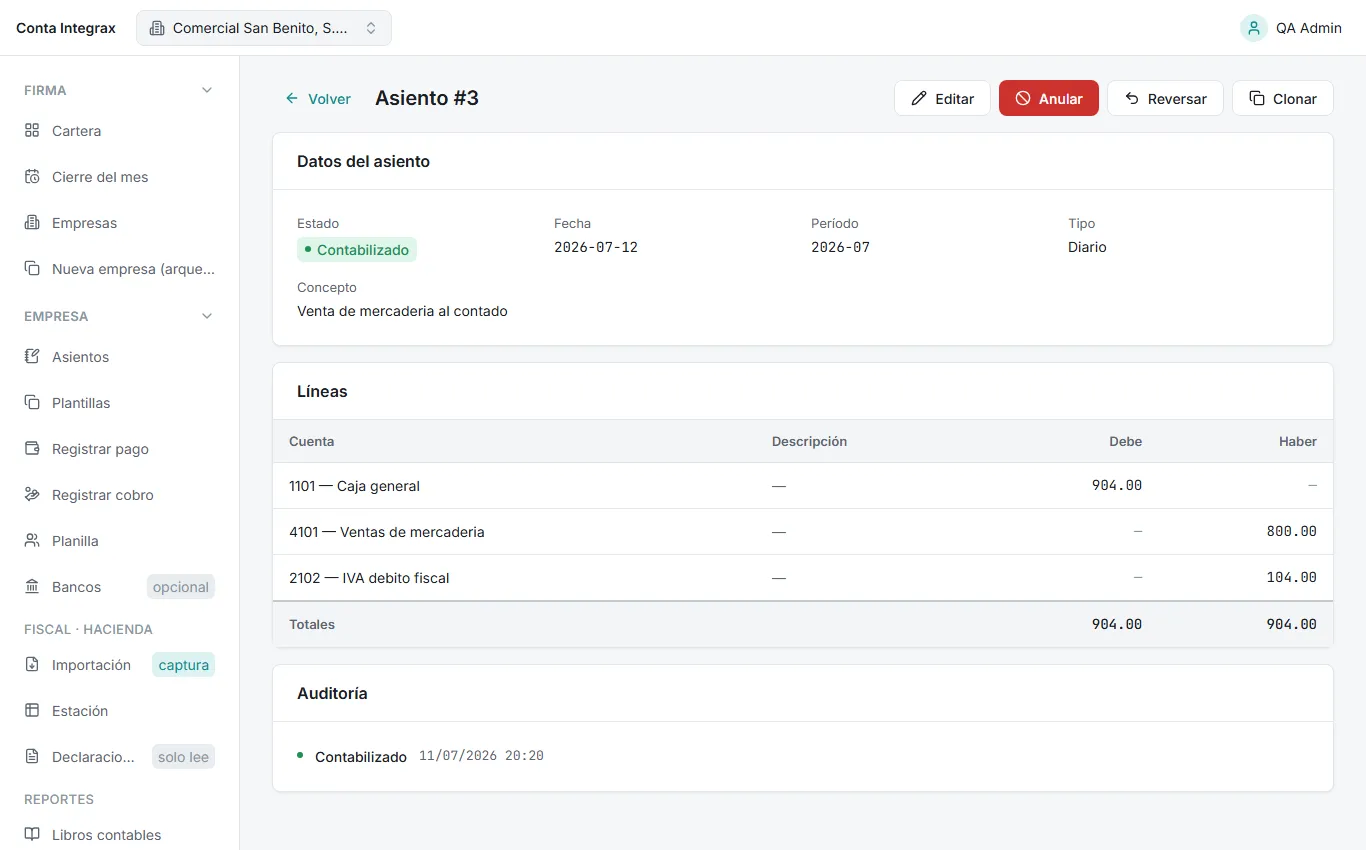Click the Planilla people icon

click(32, 541)
